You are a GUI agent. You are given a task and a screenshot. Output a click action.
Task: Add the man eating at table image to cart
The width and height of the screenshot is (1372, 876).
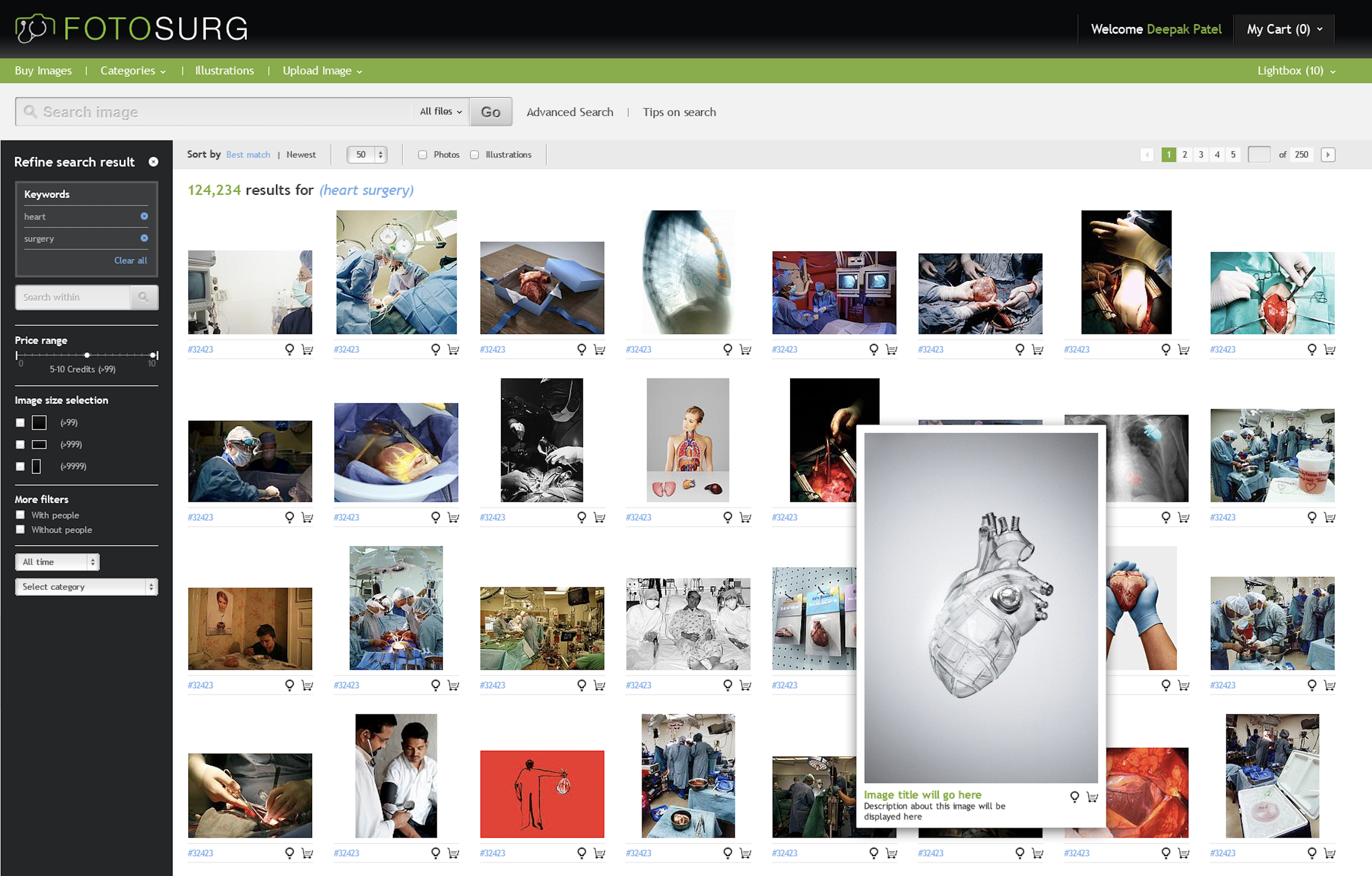pyautogui.click(x=307, y=685)
